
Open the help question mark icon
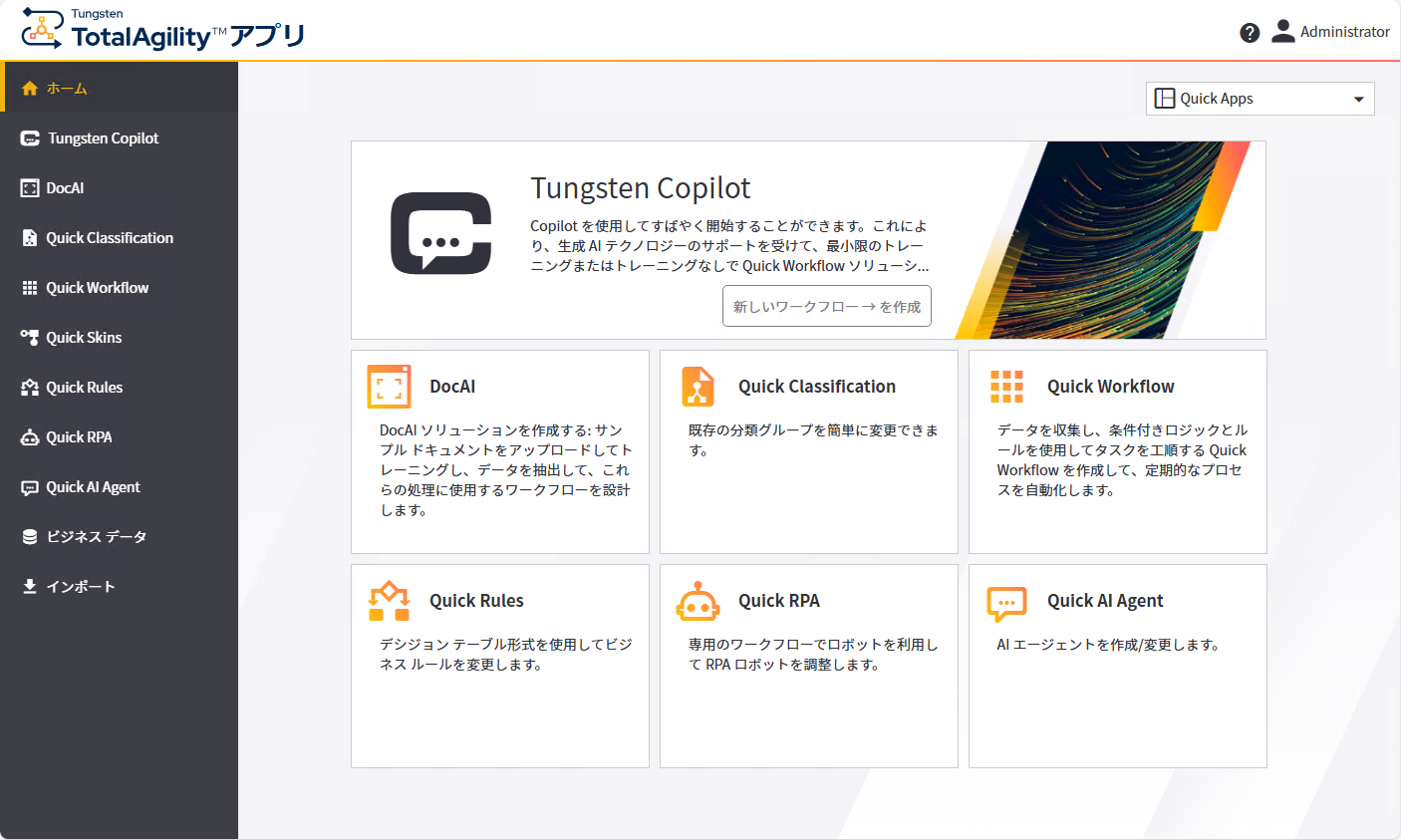(1250, 32)
